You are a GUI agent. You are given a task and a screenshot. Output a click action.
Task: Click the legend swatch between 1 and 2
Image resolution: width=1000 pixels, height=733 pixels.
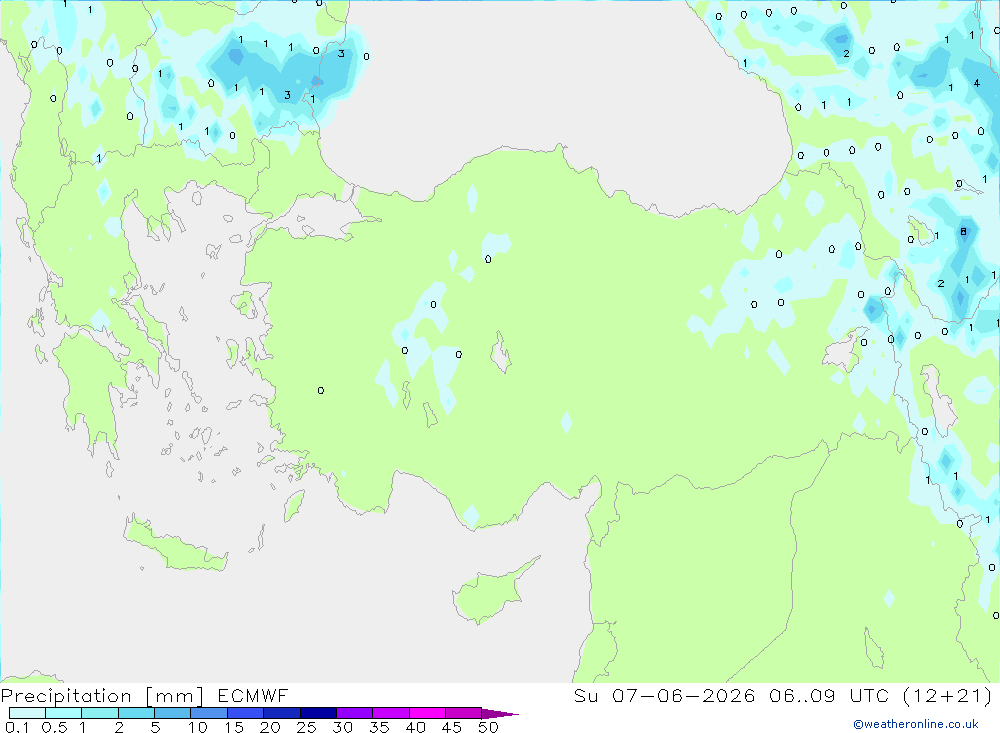click(x=99, y=713)
